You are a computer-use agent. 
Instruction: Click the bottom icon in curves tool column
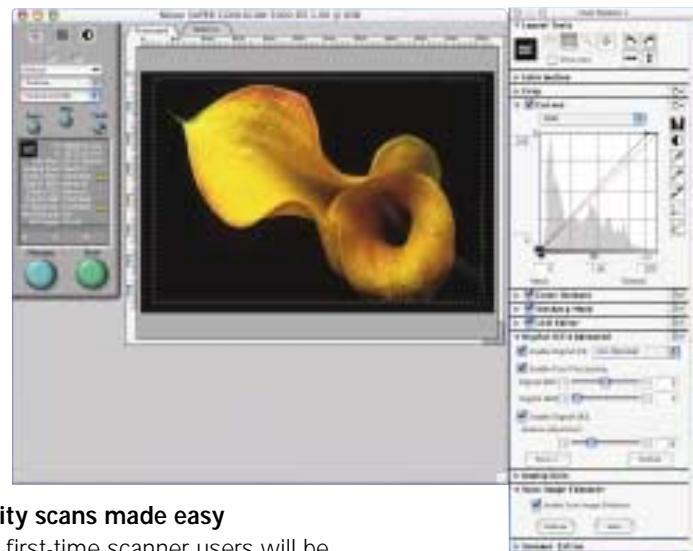pyautogui.click(x=677, y=228)
